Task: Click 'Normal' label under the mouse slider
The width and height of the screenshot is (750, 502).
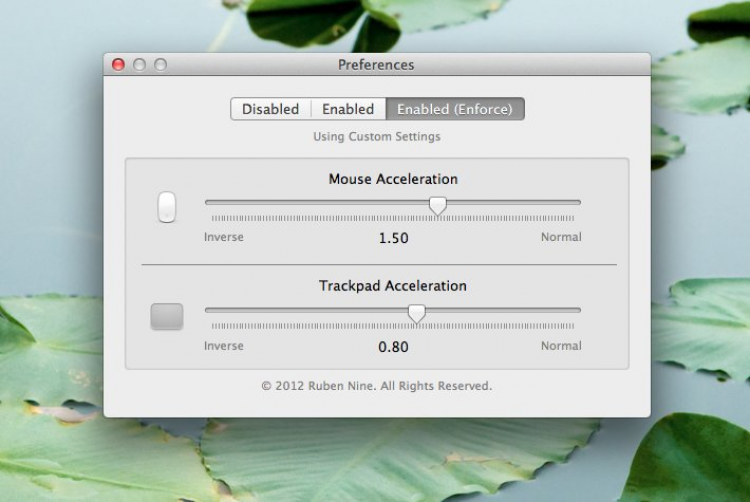Action: click(561, 237)
